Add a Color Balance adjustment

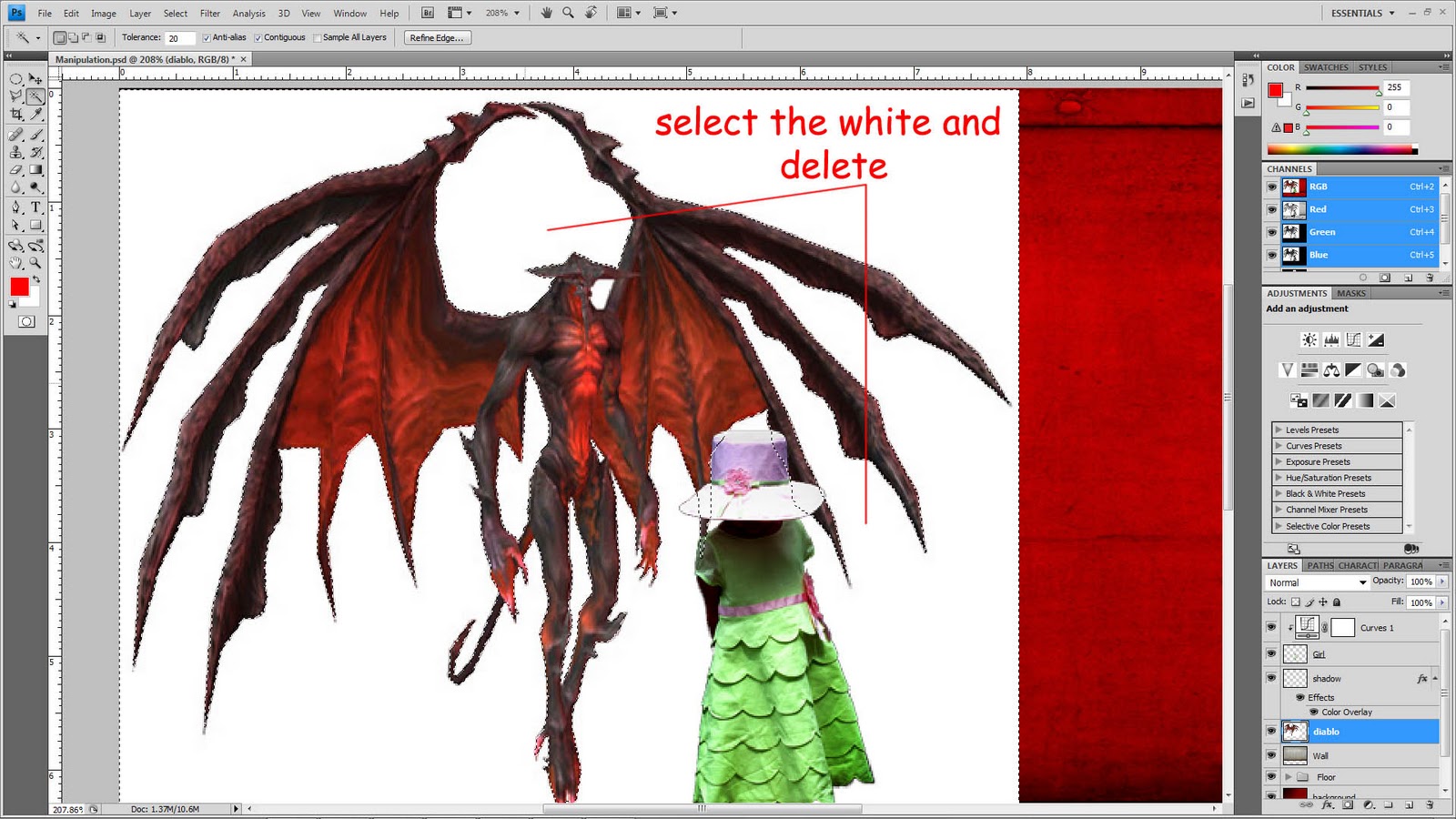pos(1331,370)
